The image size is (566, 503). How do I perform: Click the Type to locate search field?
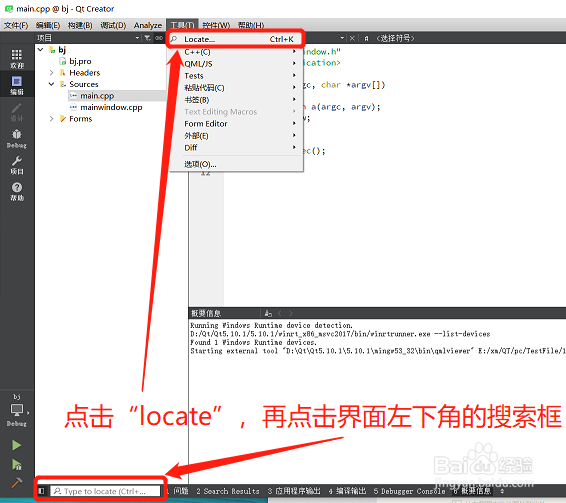tap(105, 491)
